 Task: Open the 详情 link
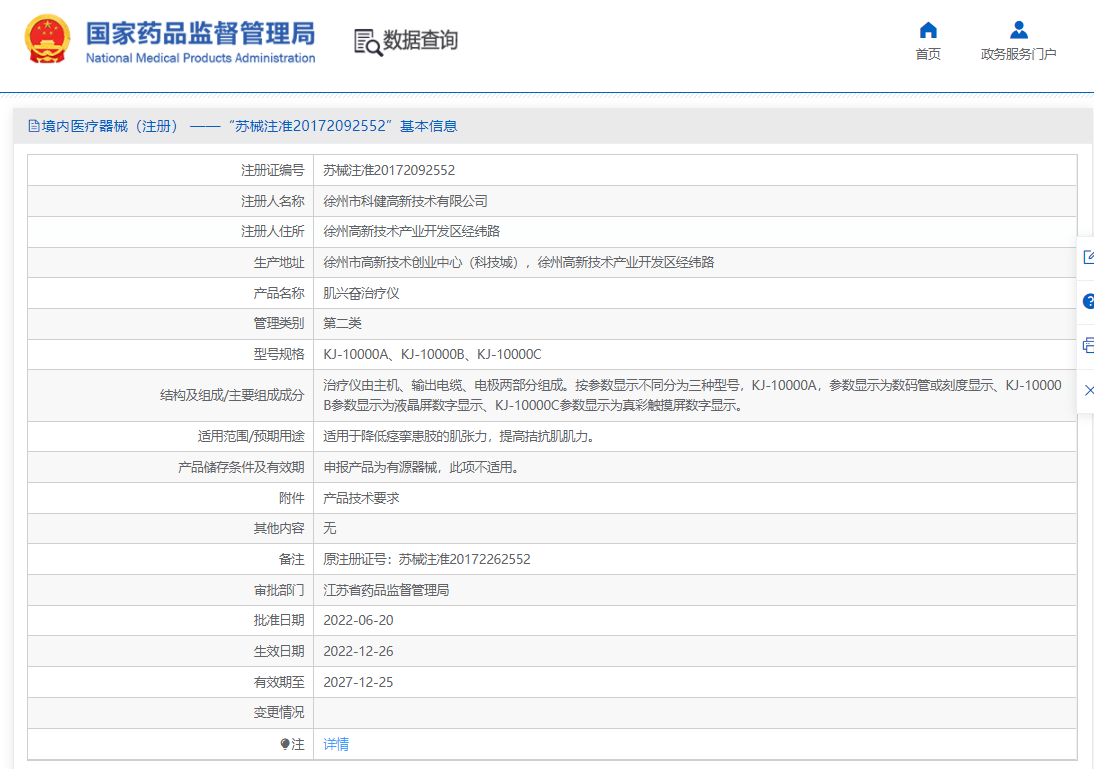tap(336, 744)
